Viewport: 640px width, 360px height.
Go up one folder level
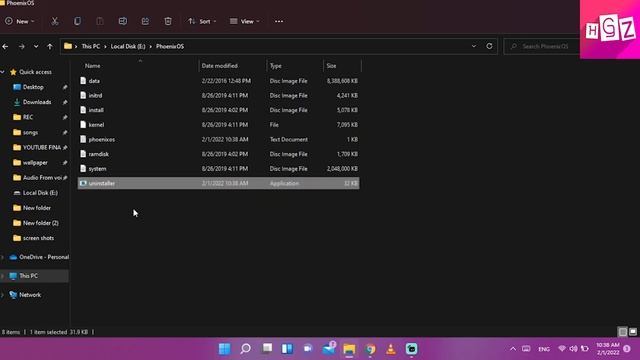50,47
